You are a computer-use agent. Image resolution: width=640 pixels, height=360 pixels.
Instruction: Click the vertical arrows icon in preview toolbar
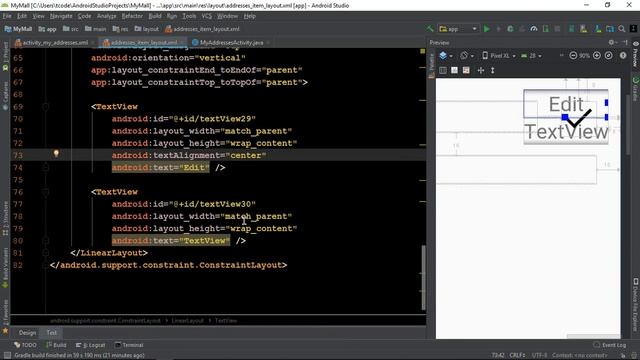point(493,70)
